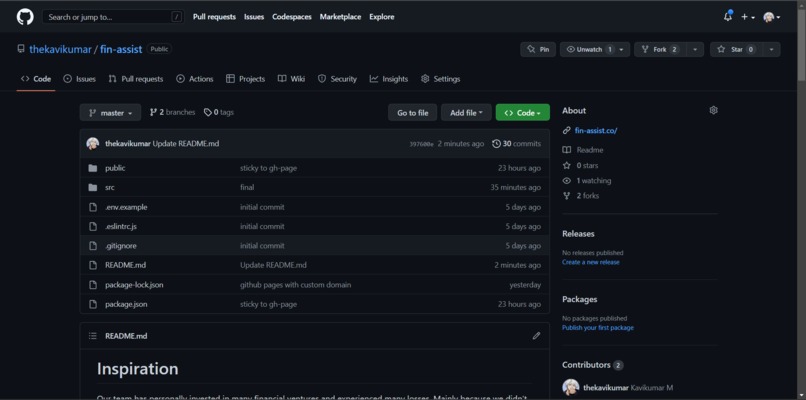The height and width of the screenshot is (400, 806).
Task: Open the fin-assist.co website link
Action: click(x=596, y=131)
